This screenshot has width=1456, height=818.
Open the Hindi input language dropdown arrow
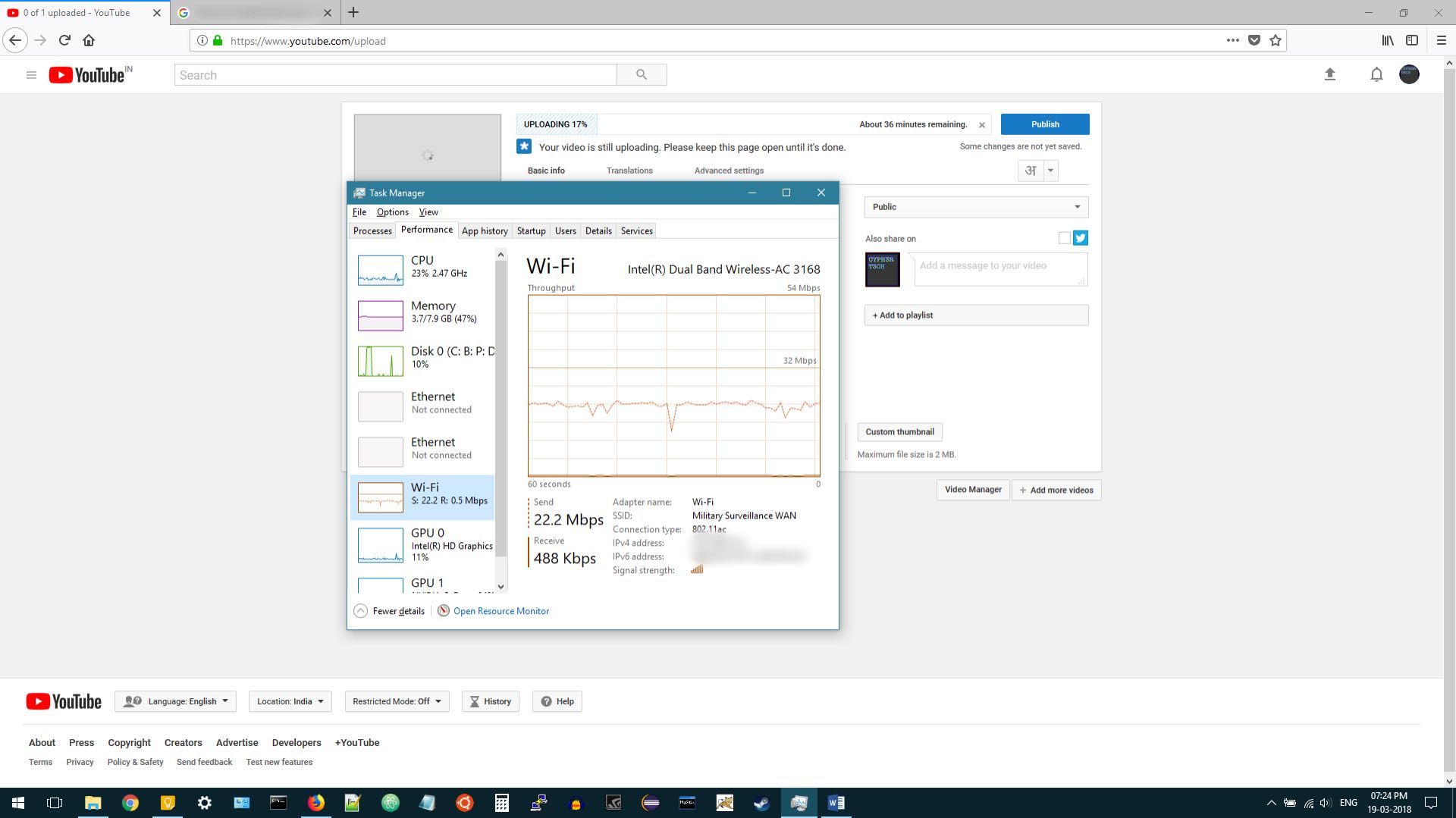(x=1050, y=171)
